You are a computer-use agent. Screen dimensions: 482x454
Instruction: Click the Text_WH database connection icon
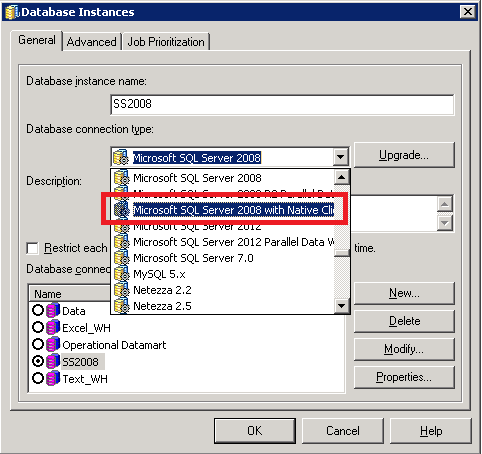click(53, 379)
